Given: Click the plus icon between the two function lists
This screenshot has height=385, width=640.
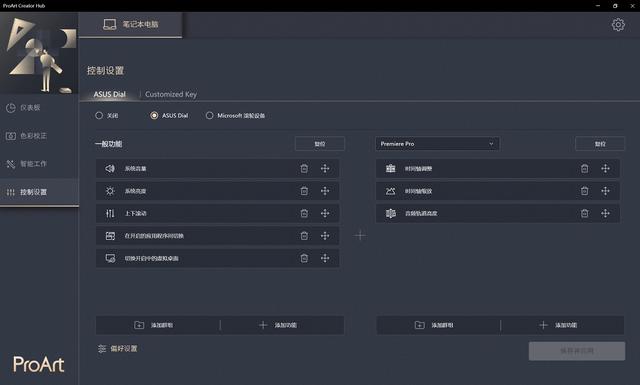Looking at the screenshot, I should (x=360, y=236).
